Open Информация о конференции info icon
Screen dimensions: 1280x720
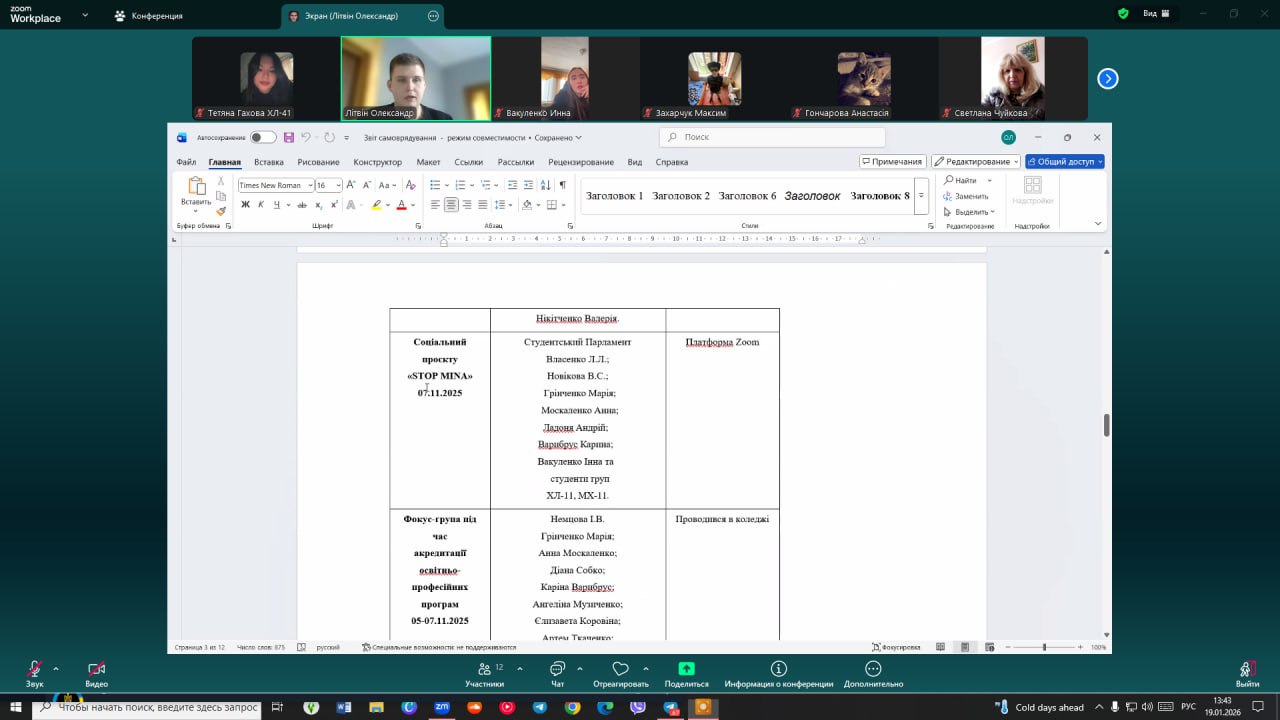click(x=778, y=669)
